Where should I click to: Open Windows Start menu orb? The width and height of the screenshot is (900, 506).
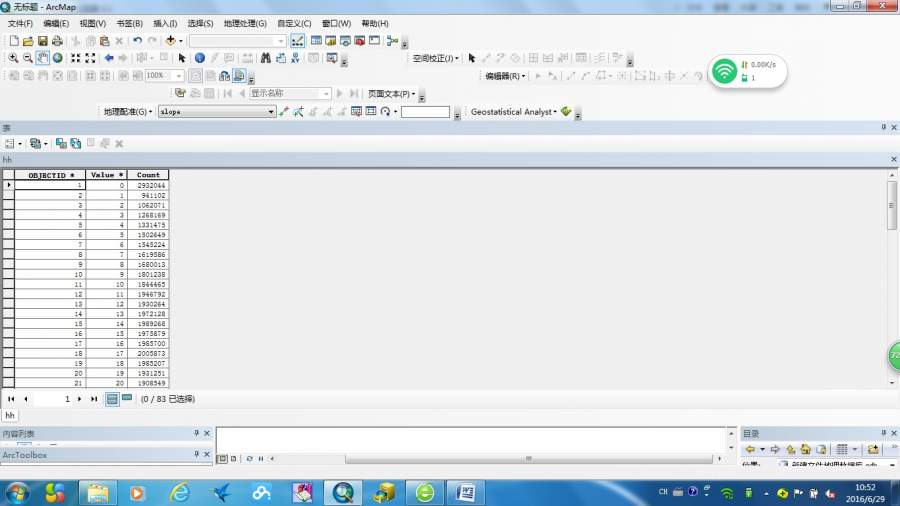point(17,493)
